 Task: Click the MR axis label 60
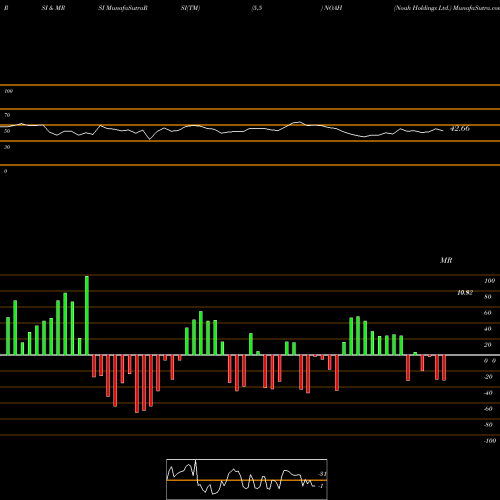(488, 313)
